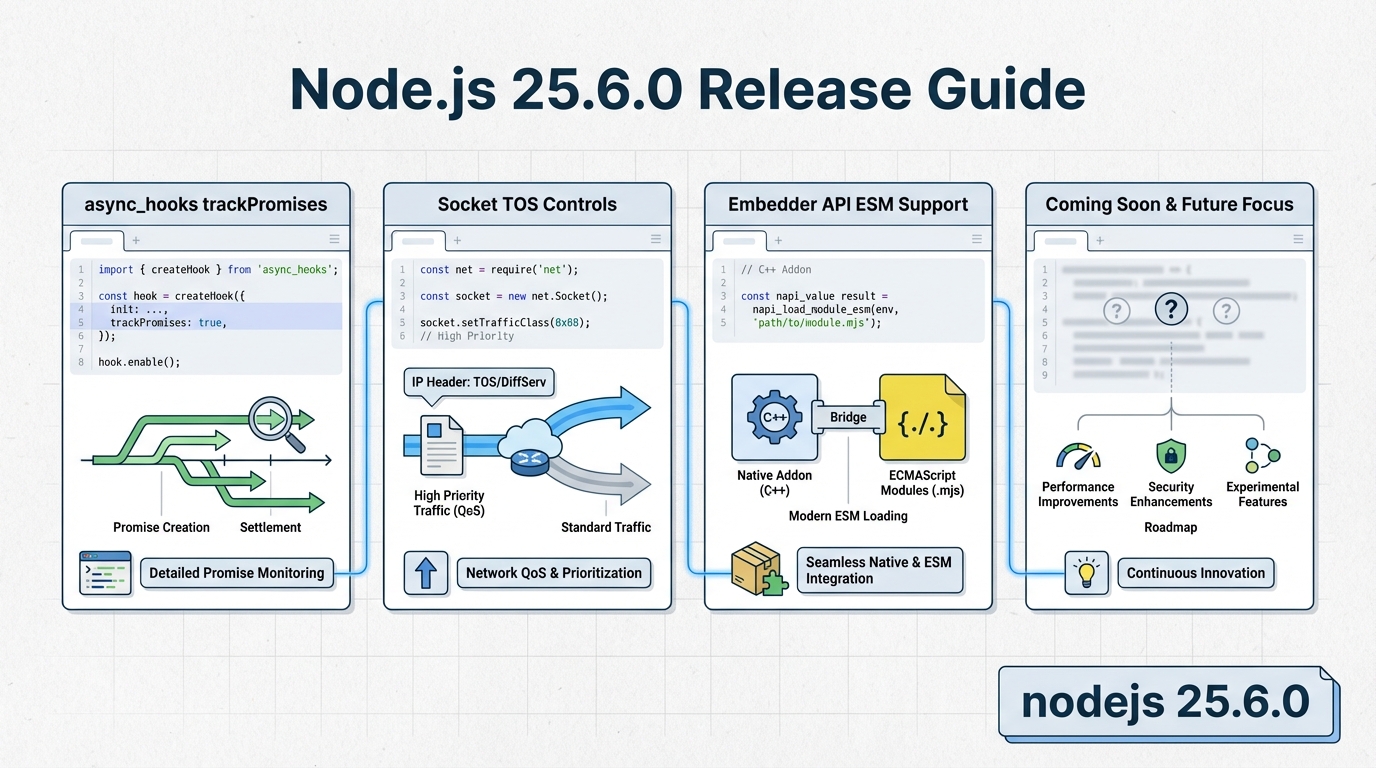
Task: Select the lightbulb icon beside Continuous Innovation
Action: click(1086, 573)
